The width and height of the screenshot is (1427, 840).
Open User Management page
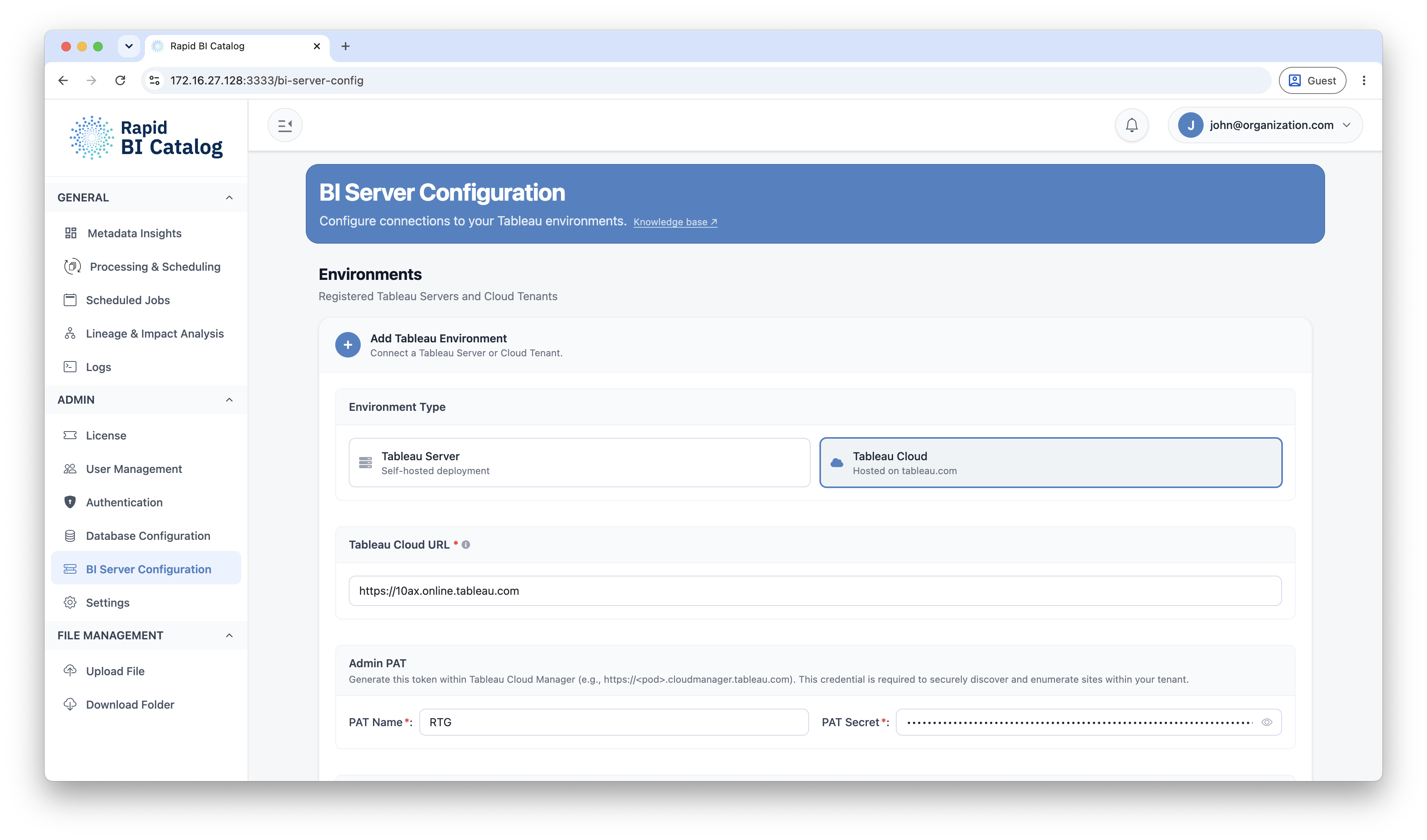pos(146,469)
